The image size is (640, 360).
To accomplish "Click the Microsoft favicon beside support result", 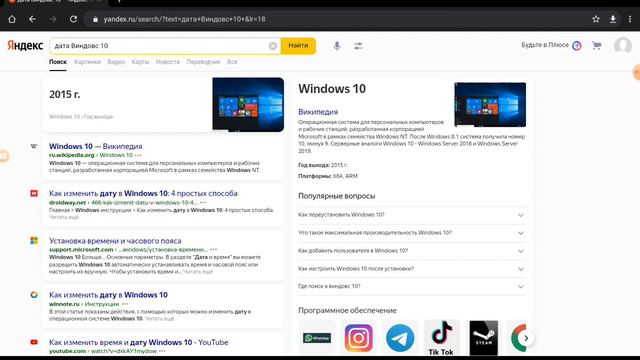I will pos(34,241).
